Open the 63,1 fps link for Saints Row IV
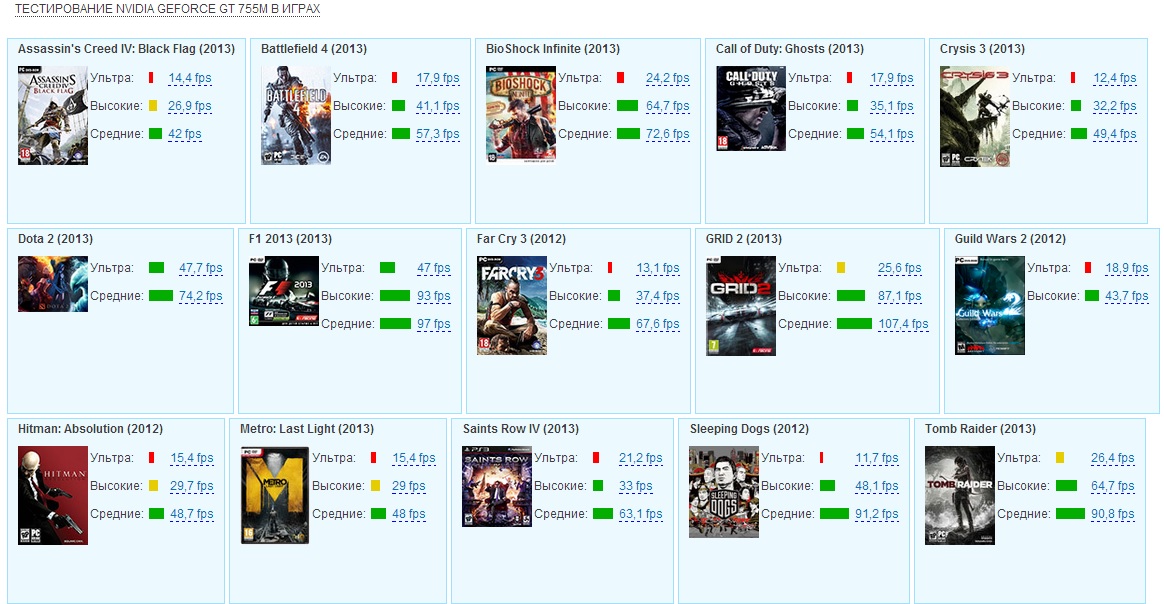Image resolution: width=1164 pixels, height=604 pixels. [641, 514]
